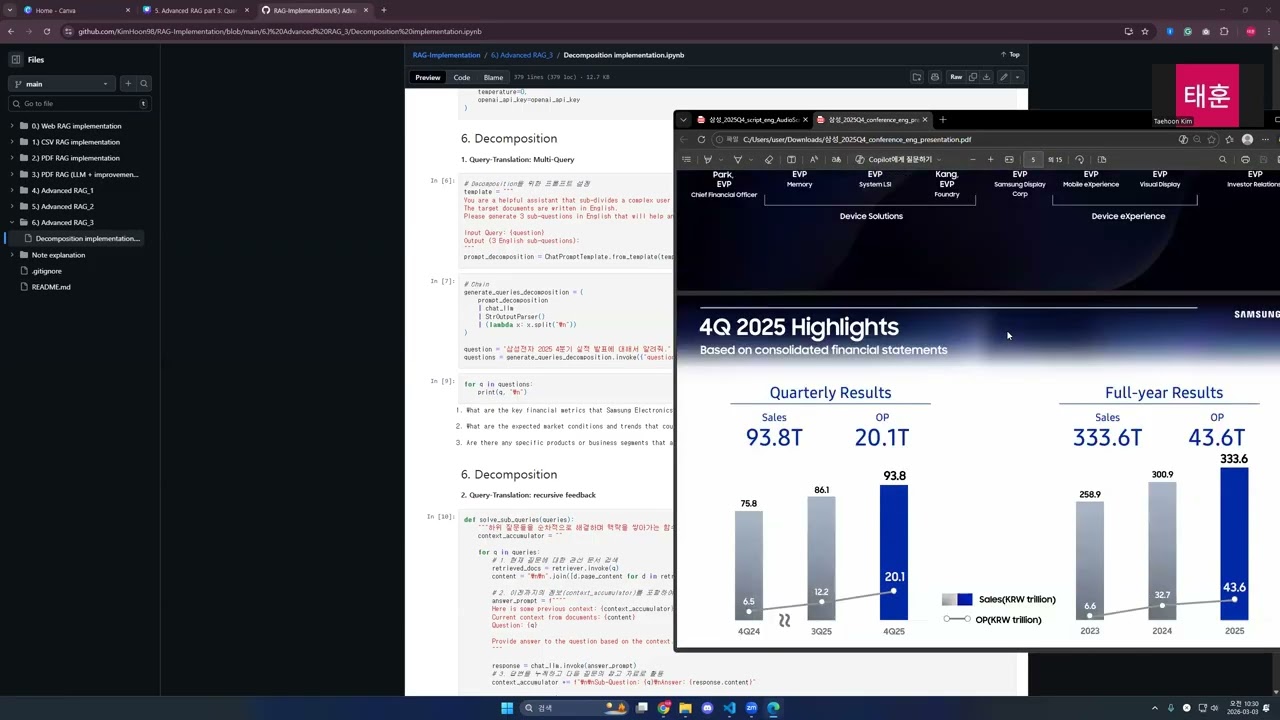Click the GitHub Files panel collapse icon
This screenshot has width=1280, height=720.
coord(16,60)
